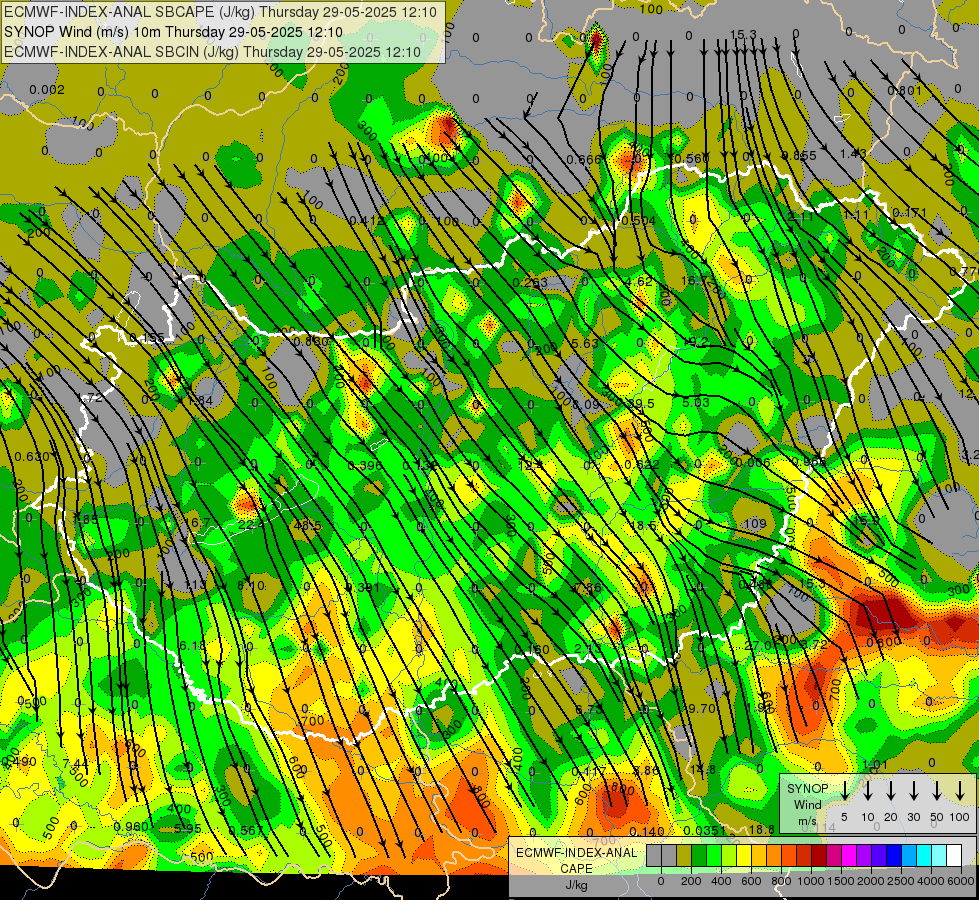Image resolution: width=979 pixels, height=900 pixels.
Task: Click the 6.09 value on the map
Action: (x=586, y=405)
